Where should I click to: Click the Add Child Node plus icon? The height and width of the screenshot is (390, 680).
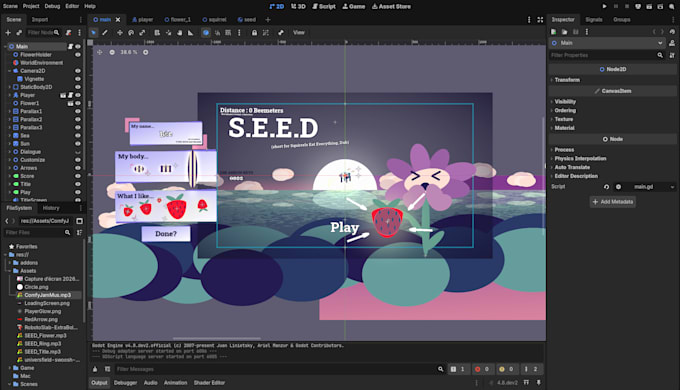(x=8, y=33)
